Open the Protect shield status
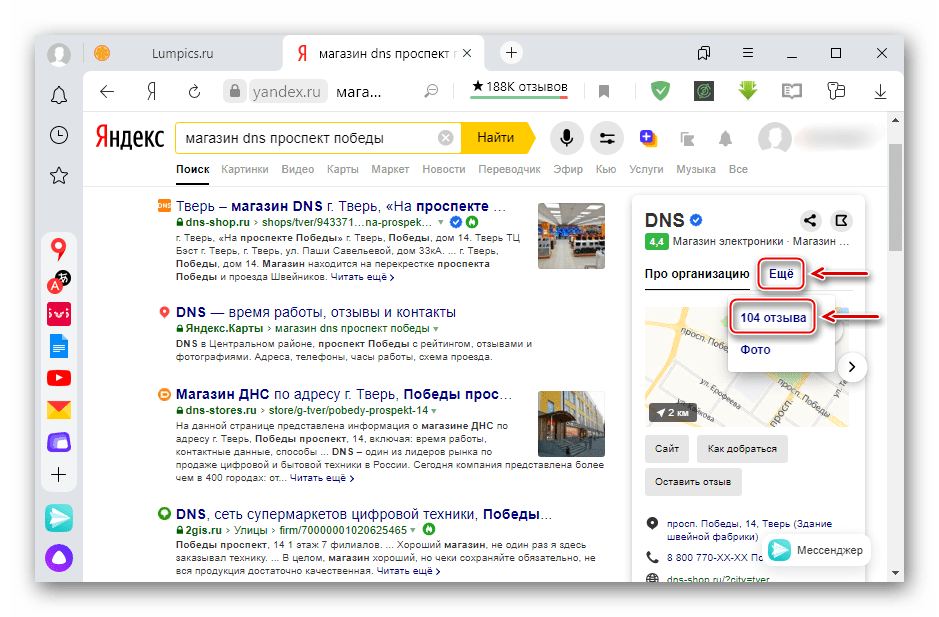 coord(660,91)
